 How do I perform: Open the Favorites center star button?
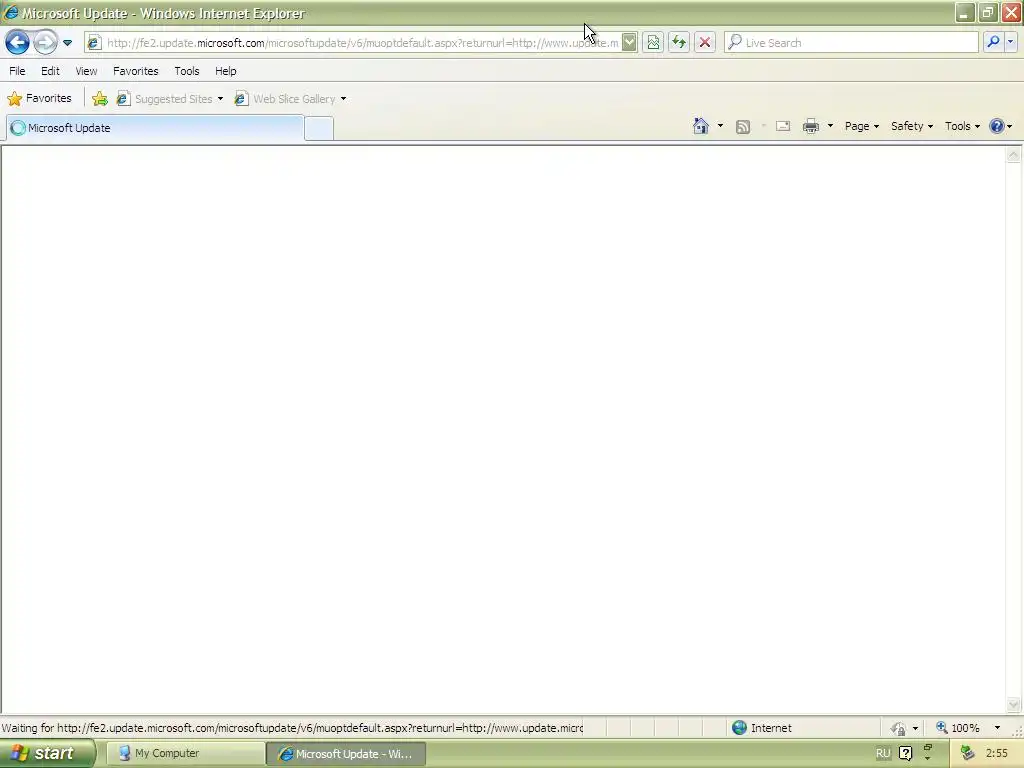point(39,99)
